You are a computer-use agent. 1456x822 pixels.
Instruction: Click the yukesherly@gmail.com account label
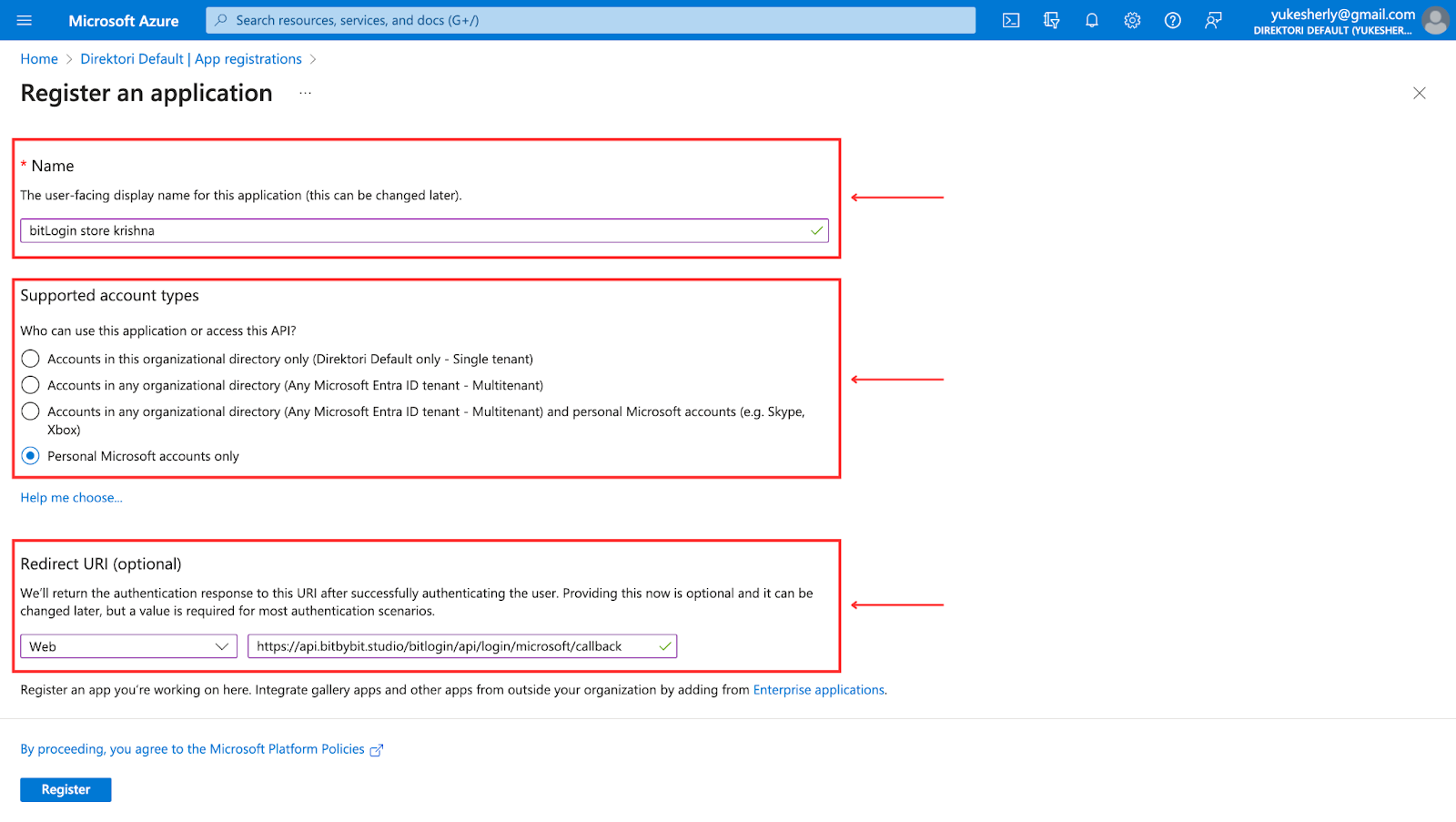click(x=1343, y=14)
